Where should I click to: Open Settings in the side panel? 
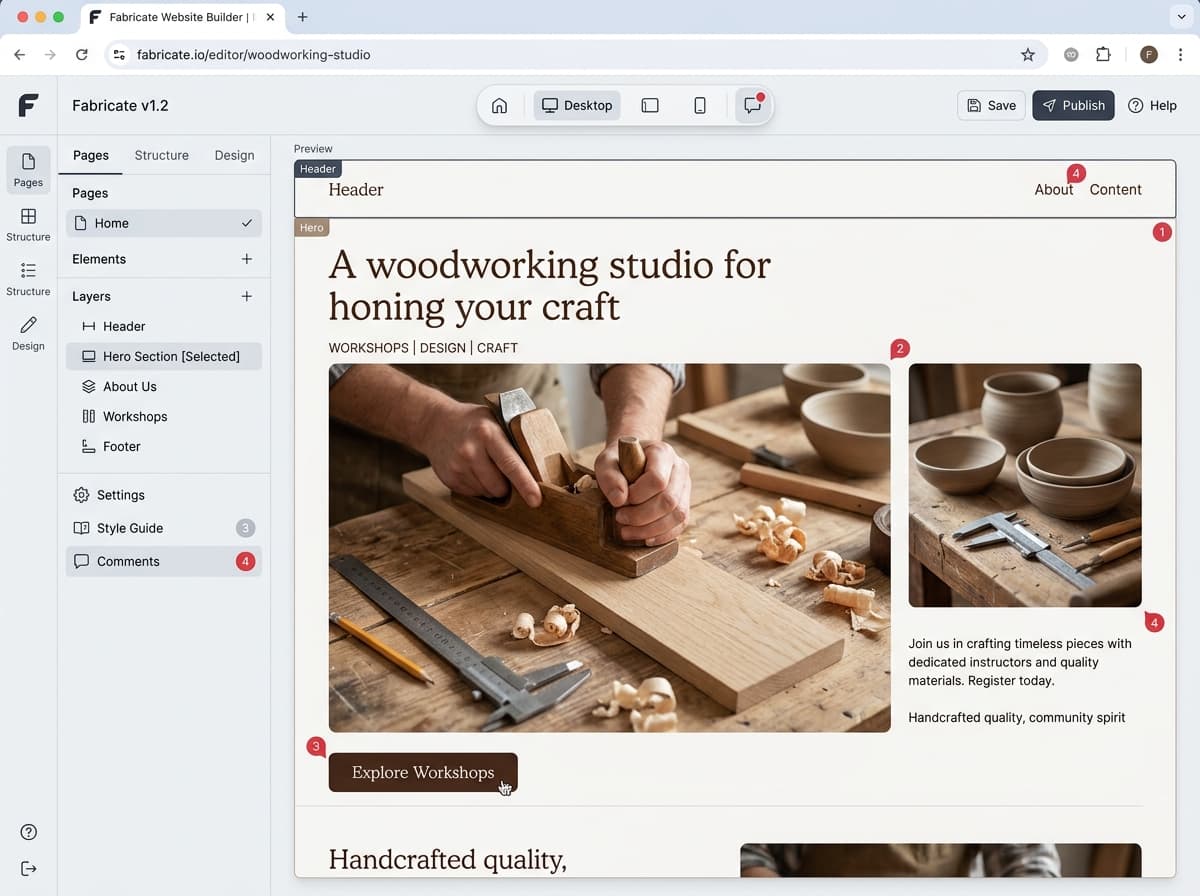click(164, 495)
